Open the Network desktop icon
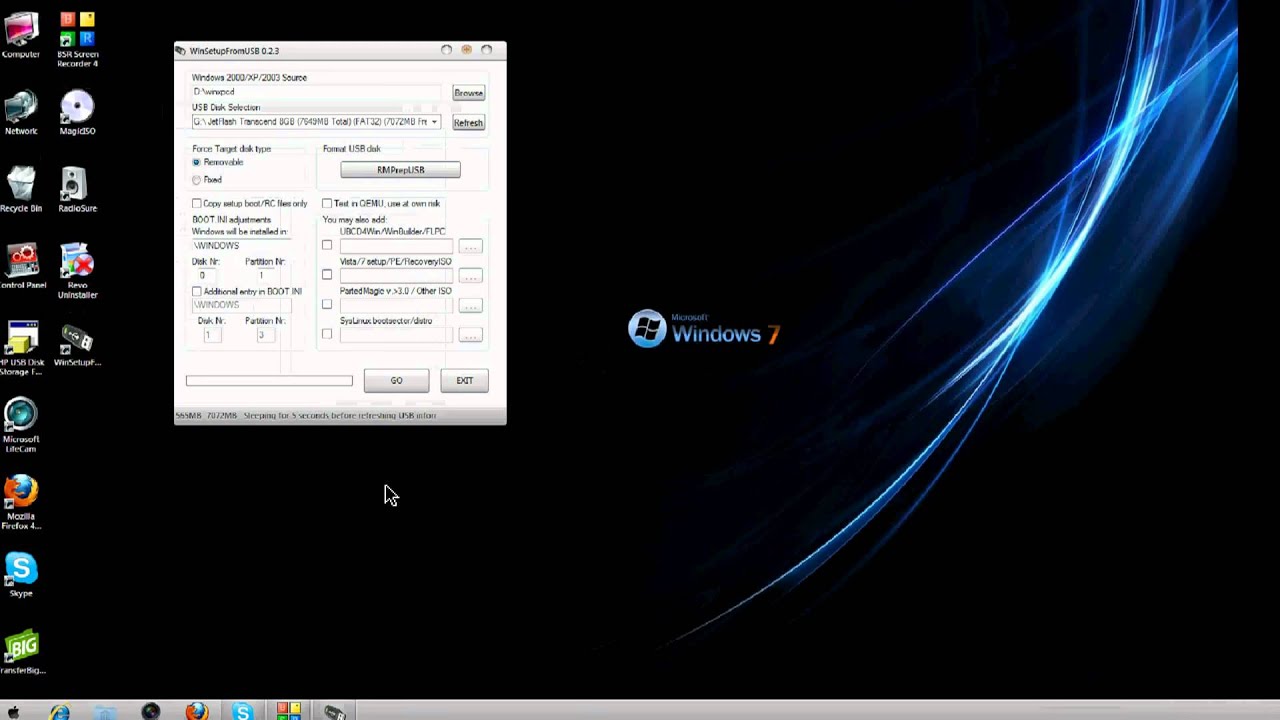Viewport: 1280px width, 720px height. click(21, 113)
